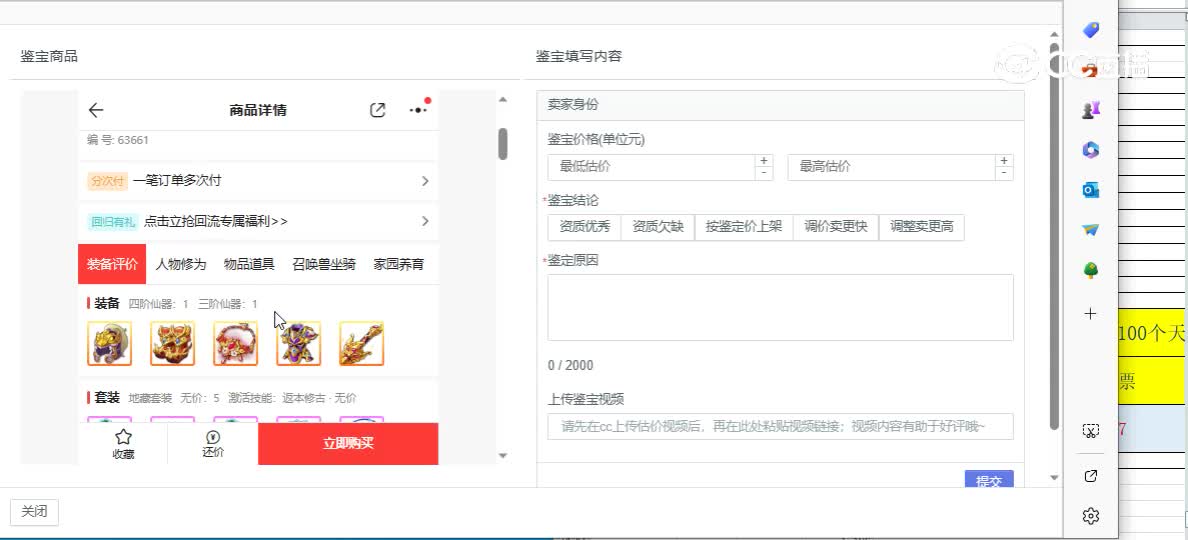Open the three-dot more menu in 商品详情
The image size is (1188, 540).
click(418, 111)
